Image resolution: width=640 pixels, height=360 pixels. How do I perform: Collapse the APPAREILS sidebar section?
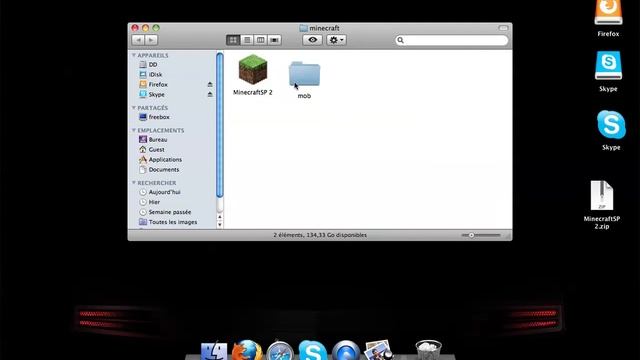click(133, 55)
